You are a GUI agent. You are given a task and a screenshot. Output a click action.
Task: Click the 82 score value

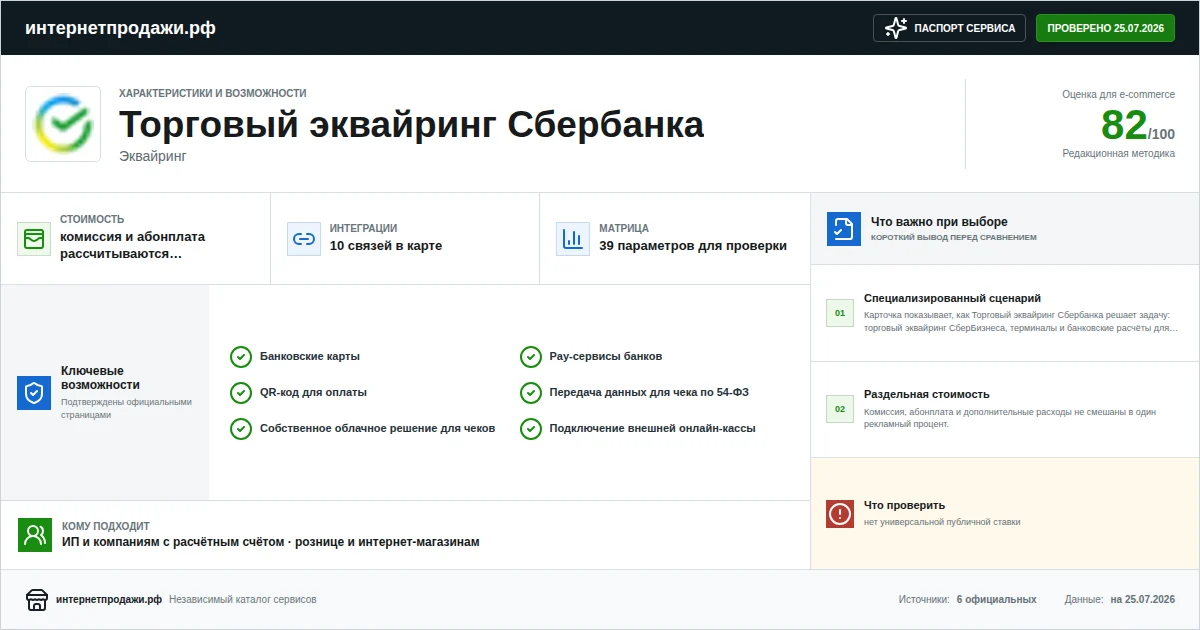point(1124,125)
